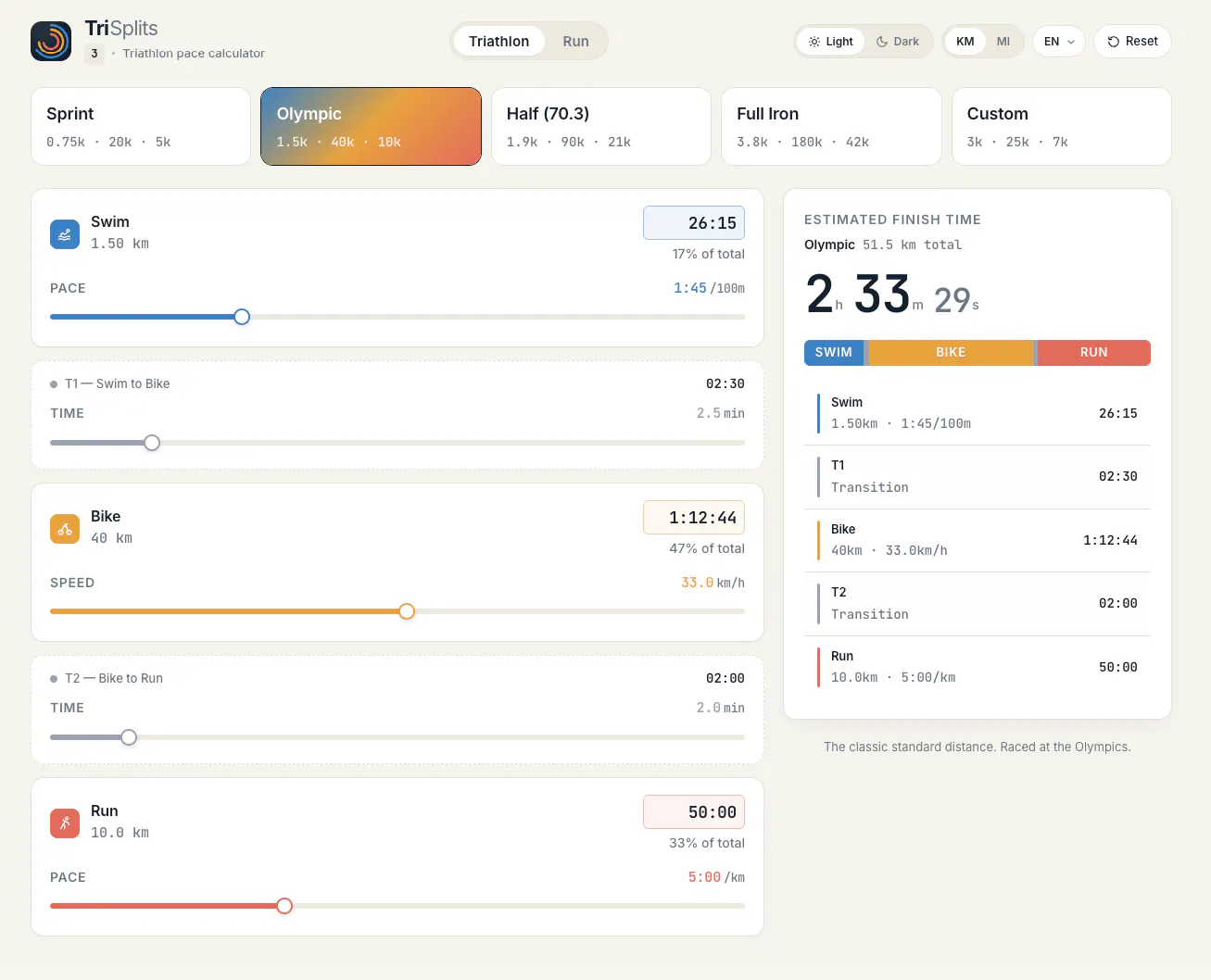
Task: Click the 'Olympic 51.5 km total' label
Action: 883,245
